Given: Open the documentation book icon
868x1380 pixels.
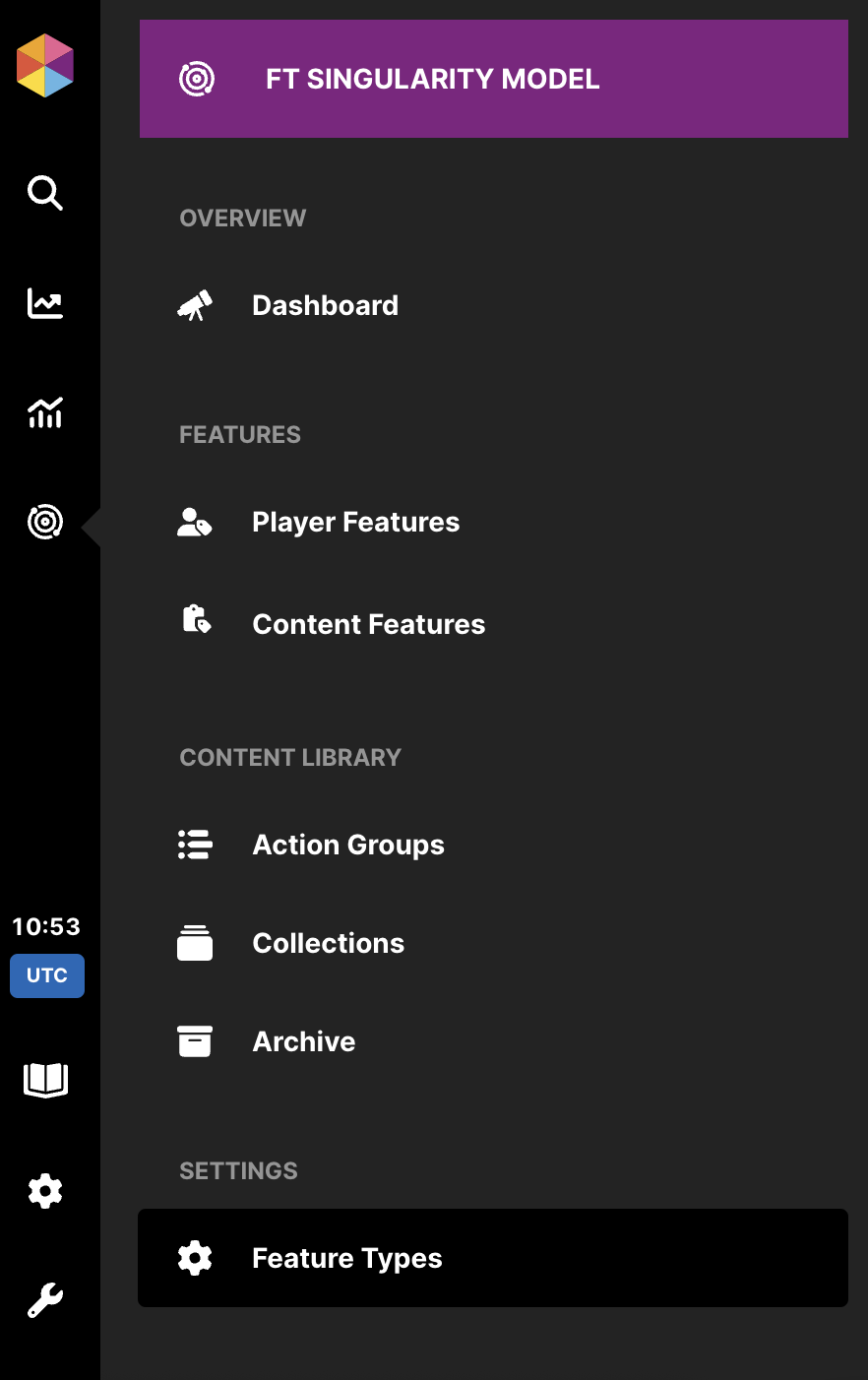Looking at the screenshot, I should [x=45, y=1080].
